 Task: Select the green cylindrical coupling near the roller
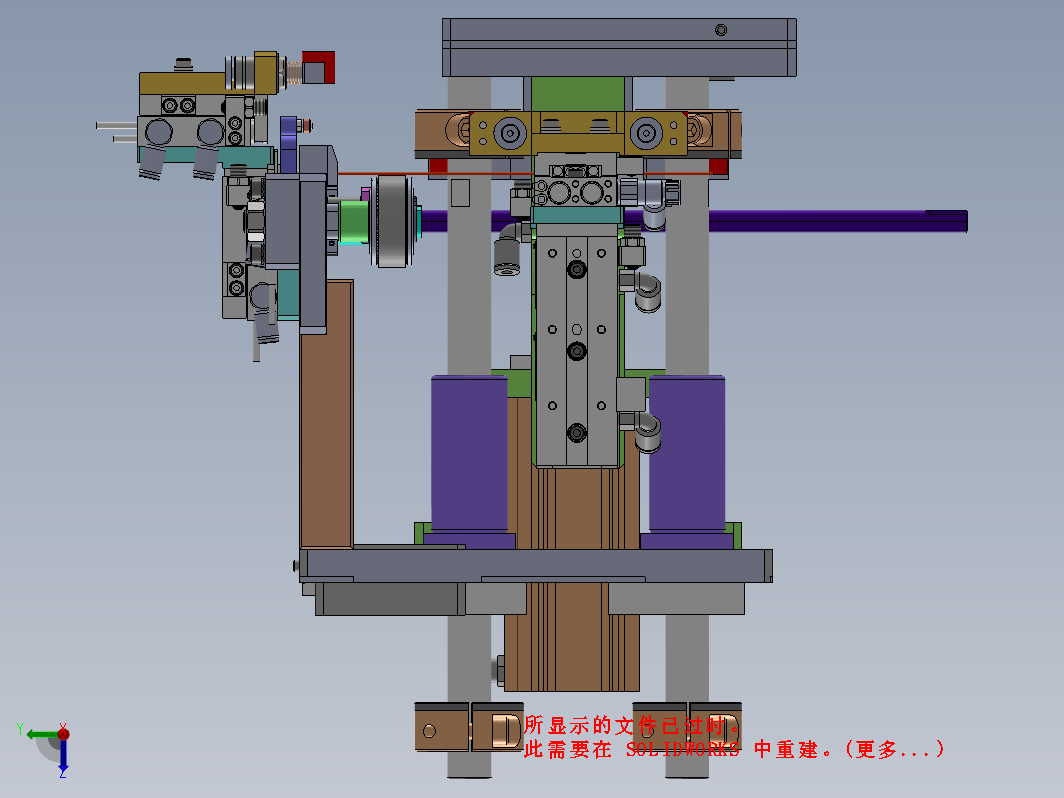354,221
